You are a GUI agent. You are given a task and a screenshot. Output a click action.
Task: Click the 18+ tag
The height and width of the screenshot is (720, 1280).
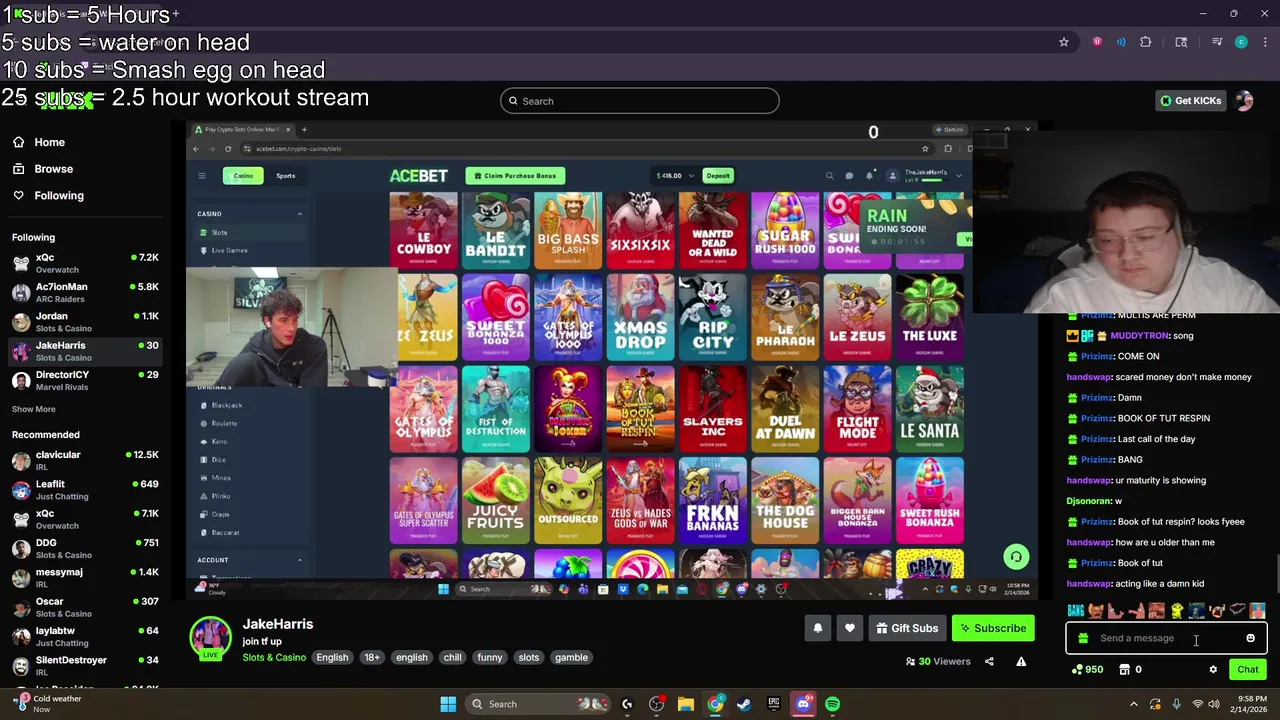[x=372, y=657]
